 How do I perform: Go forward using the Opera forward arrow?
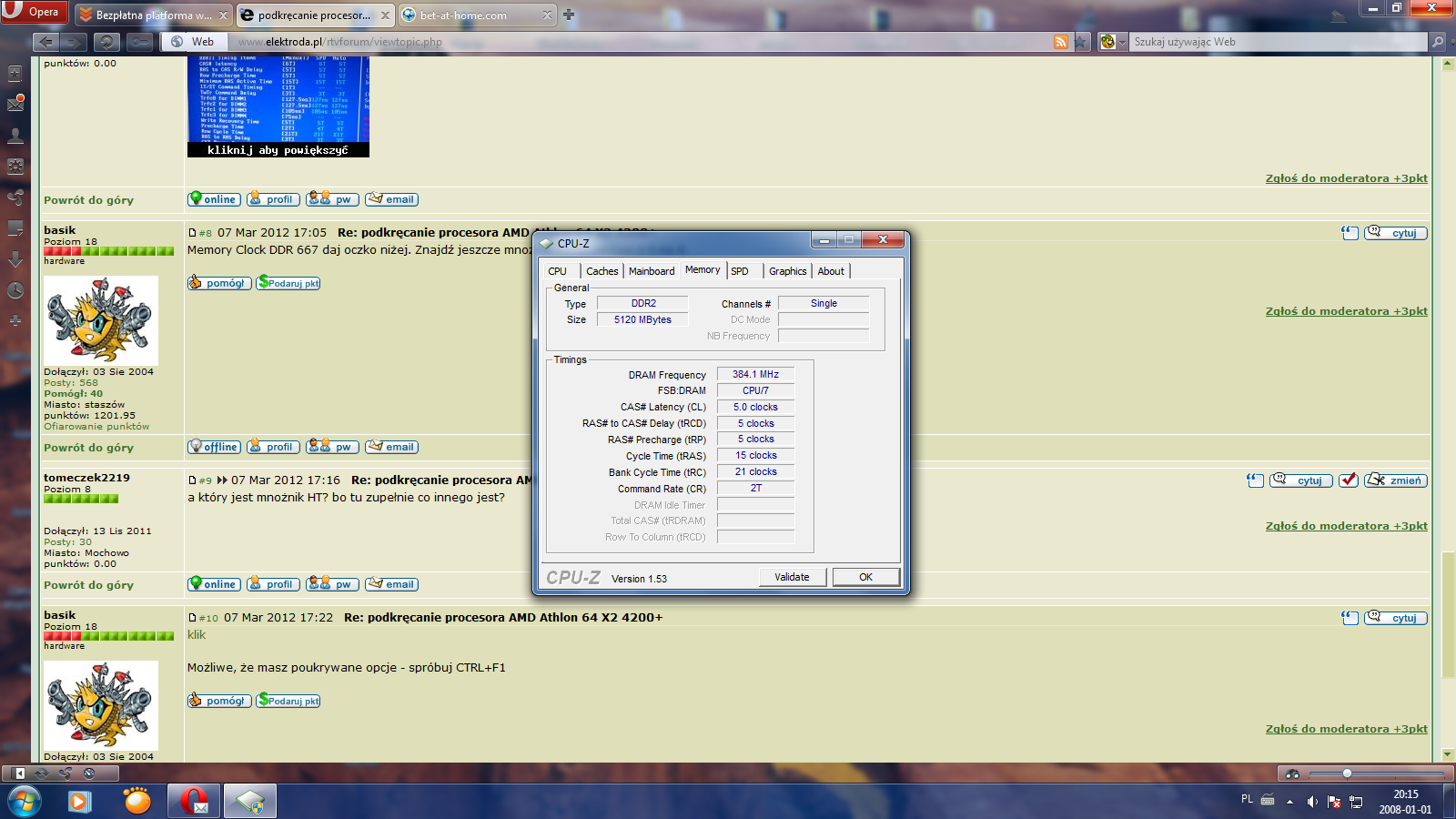point(73,42)
